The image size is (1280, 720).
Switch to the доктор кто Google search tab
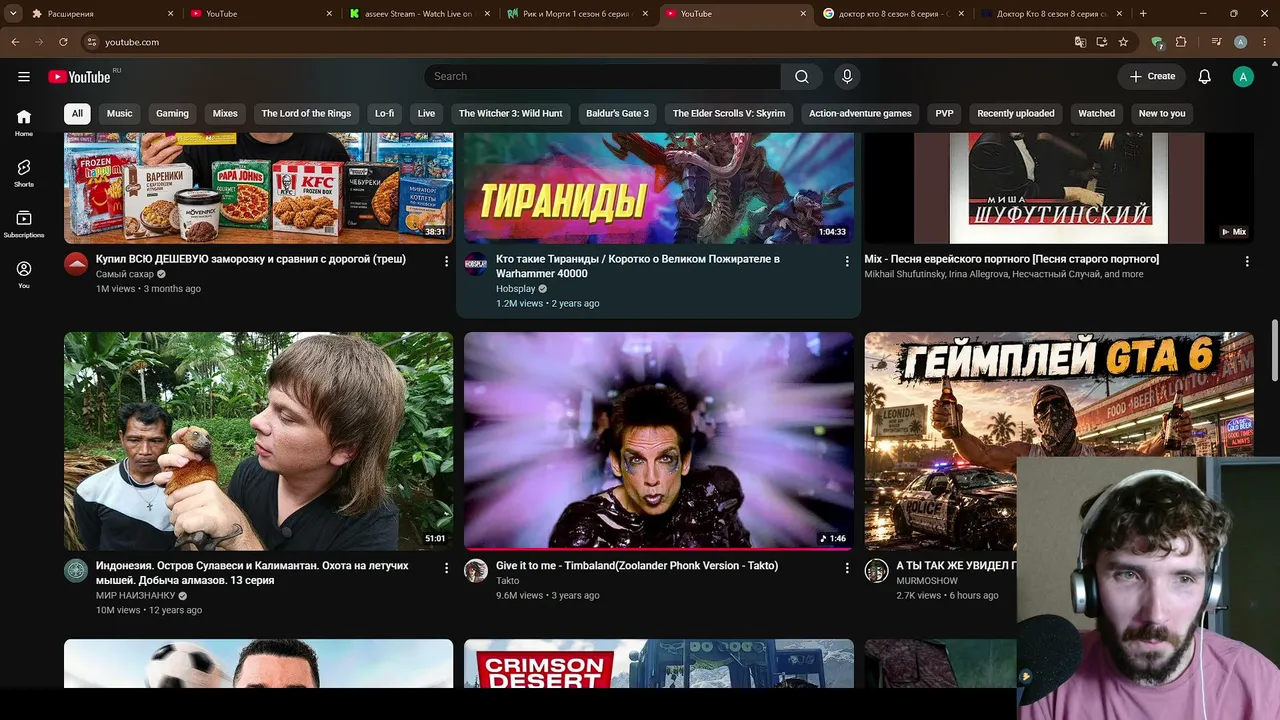pyautogui.click(x=894, y=14)
